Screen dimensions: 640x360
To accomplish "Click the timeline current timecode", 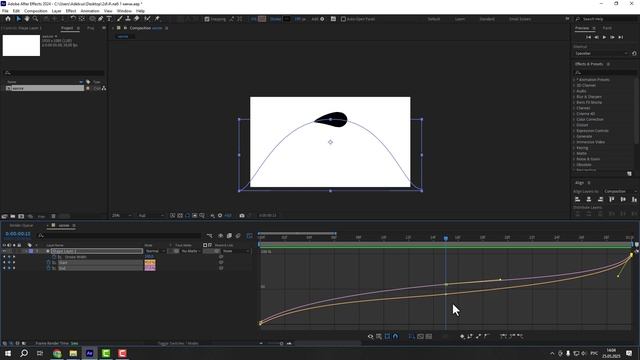I will pos(18,234).
